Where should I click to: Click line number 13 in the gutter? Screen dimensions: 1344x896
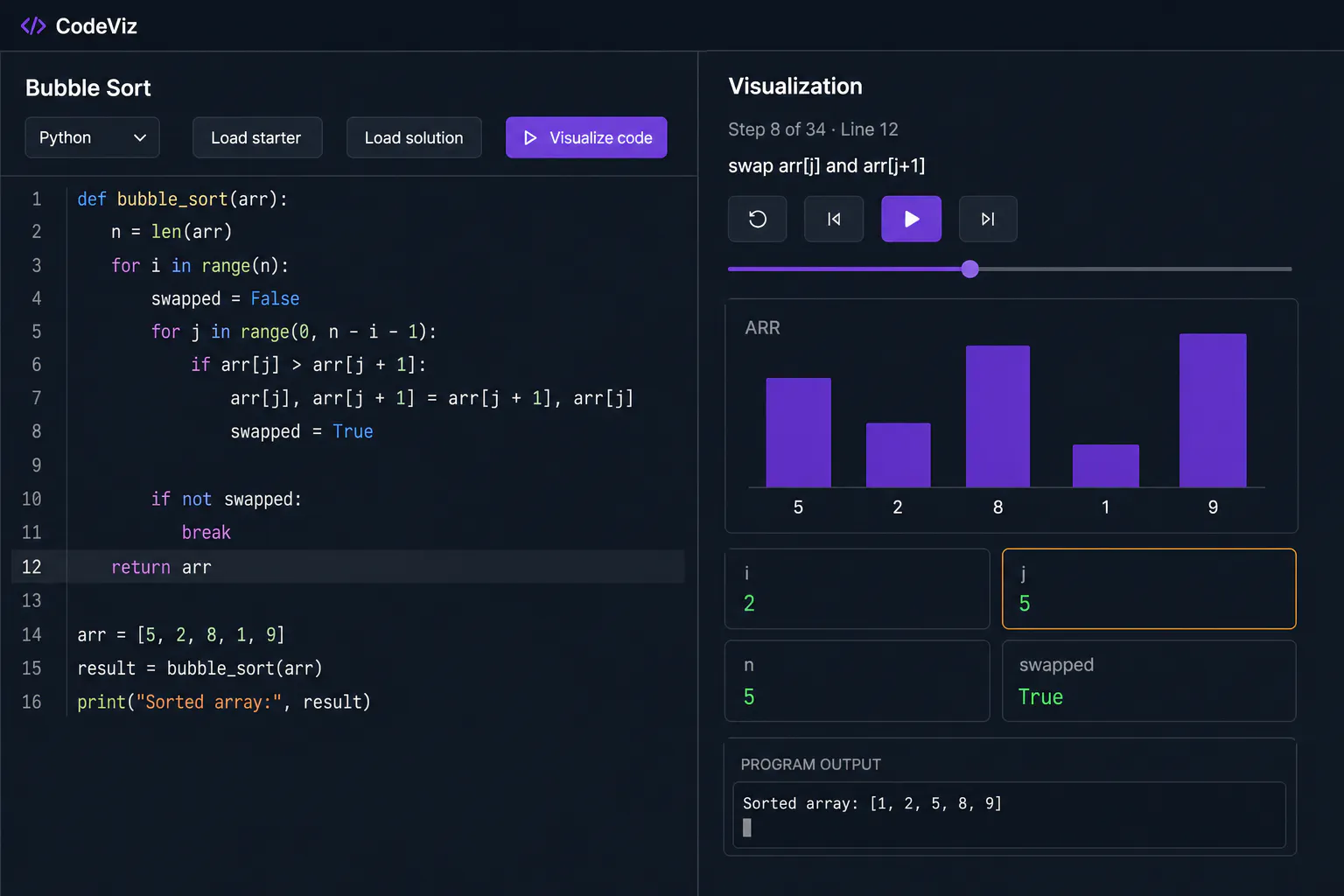pos(31,600)
